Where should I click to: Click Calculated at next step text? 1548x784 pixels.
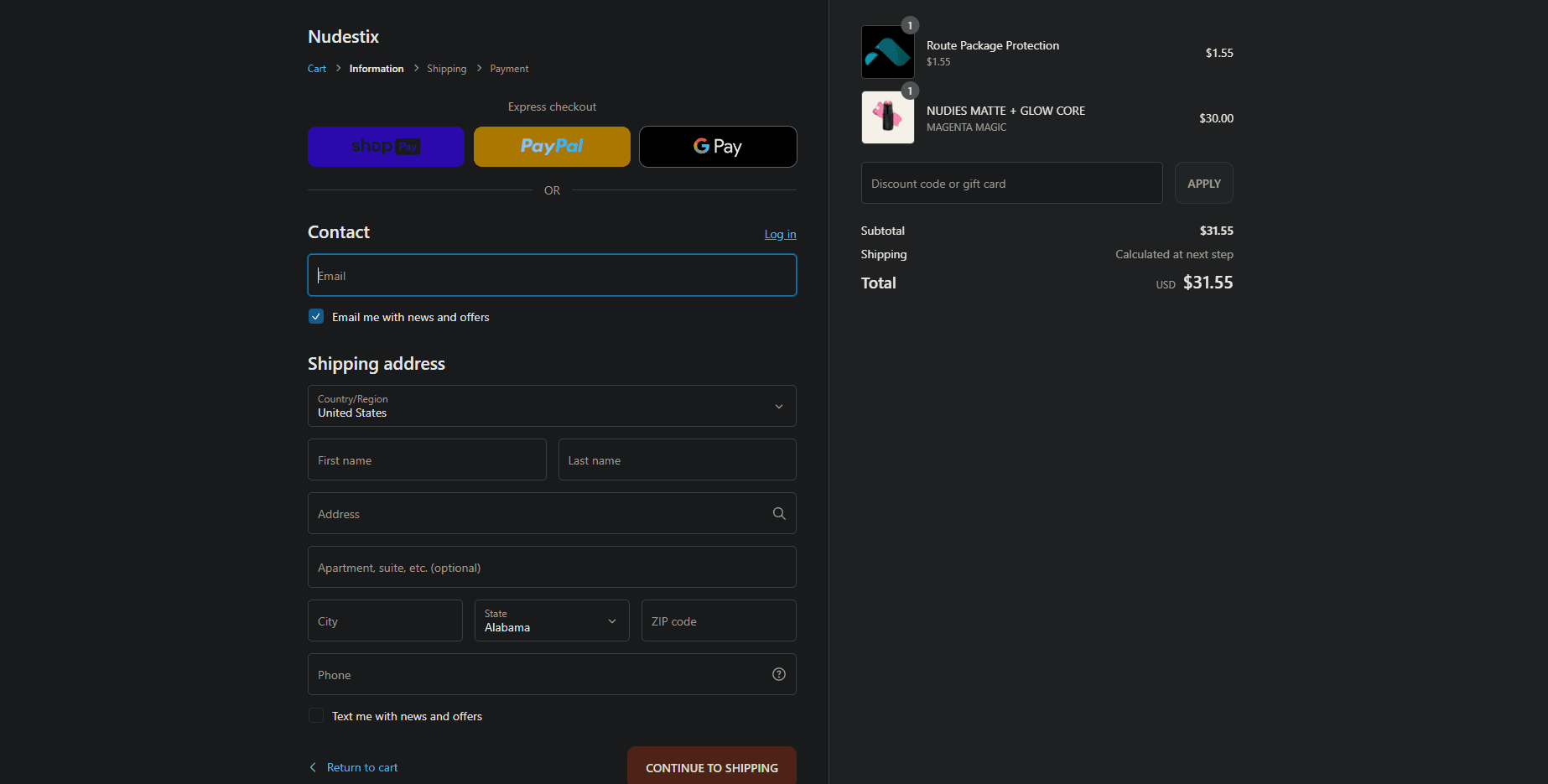[1174, 254]
